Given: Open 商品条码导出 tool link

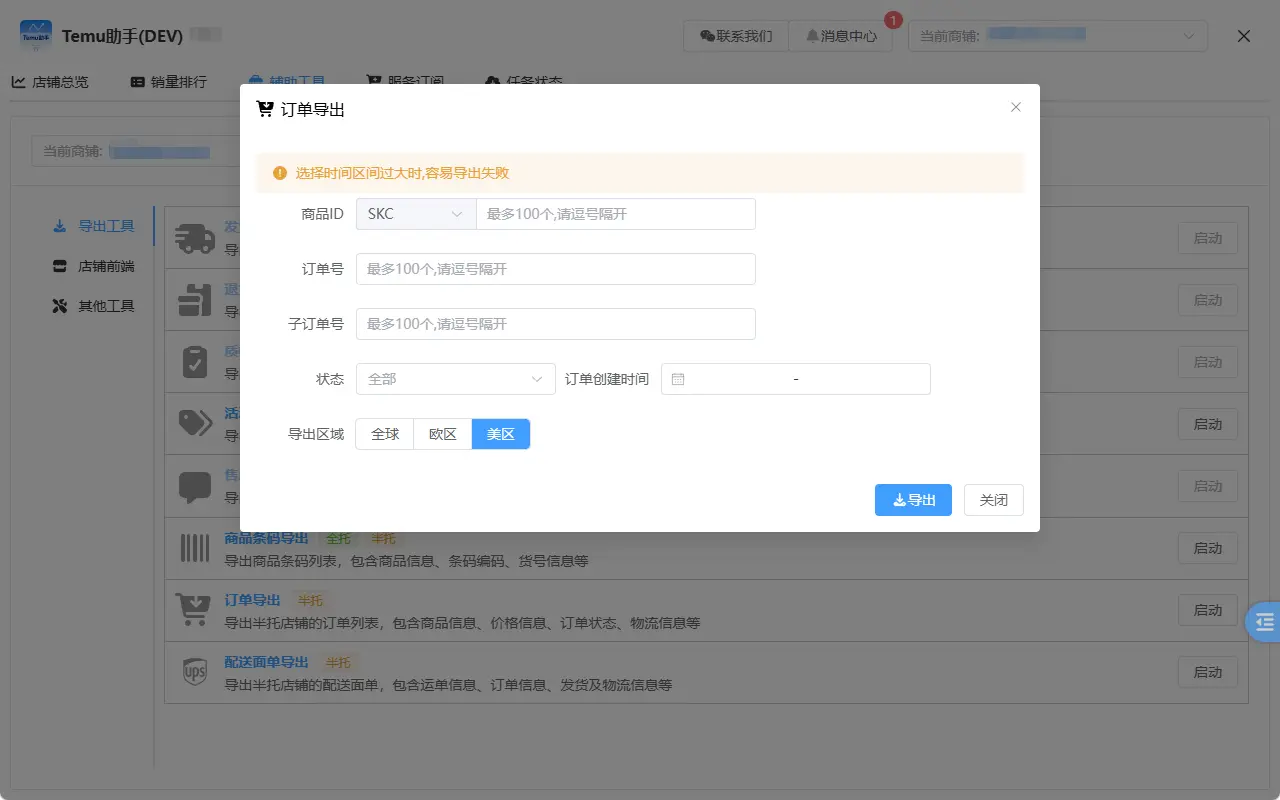Looking at the screenshot, I should [x=267, y=538].
